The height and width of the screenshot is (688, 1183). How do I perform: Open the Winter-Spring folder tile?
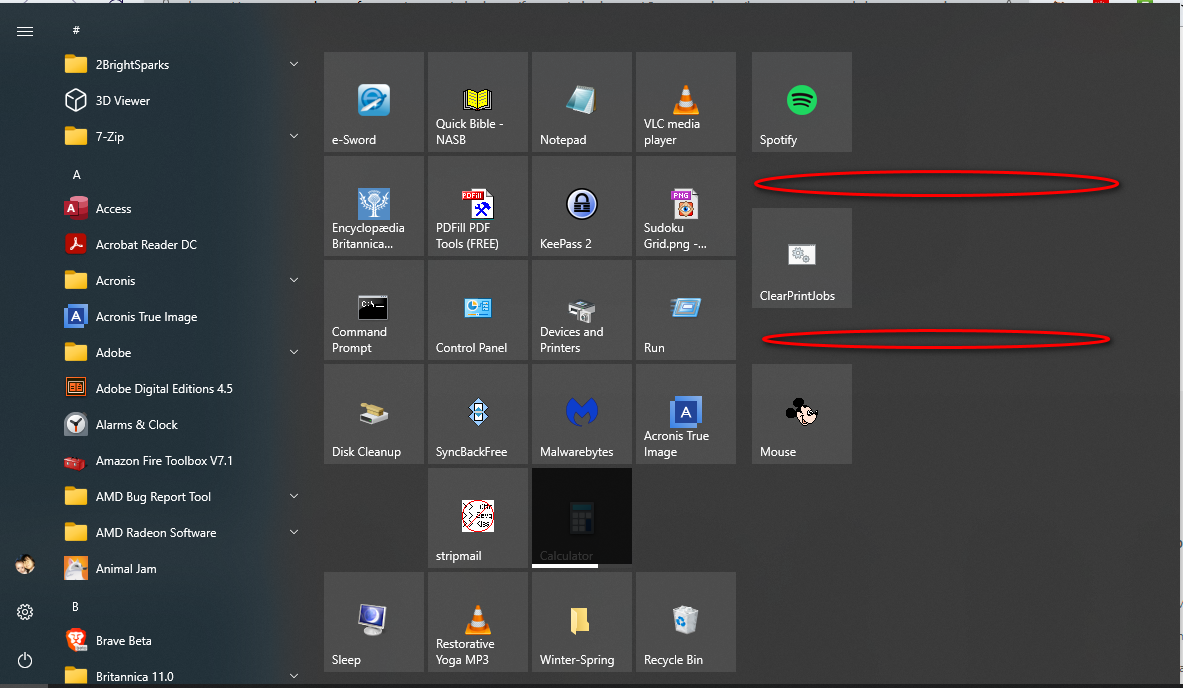582,622
